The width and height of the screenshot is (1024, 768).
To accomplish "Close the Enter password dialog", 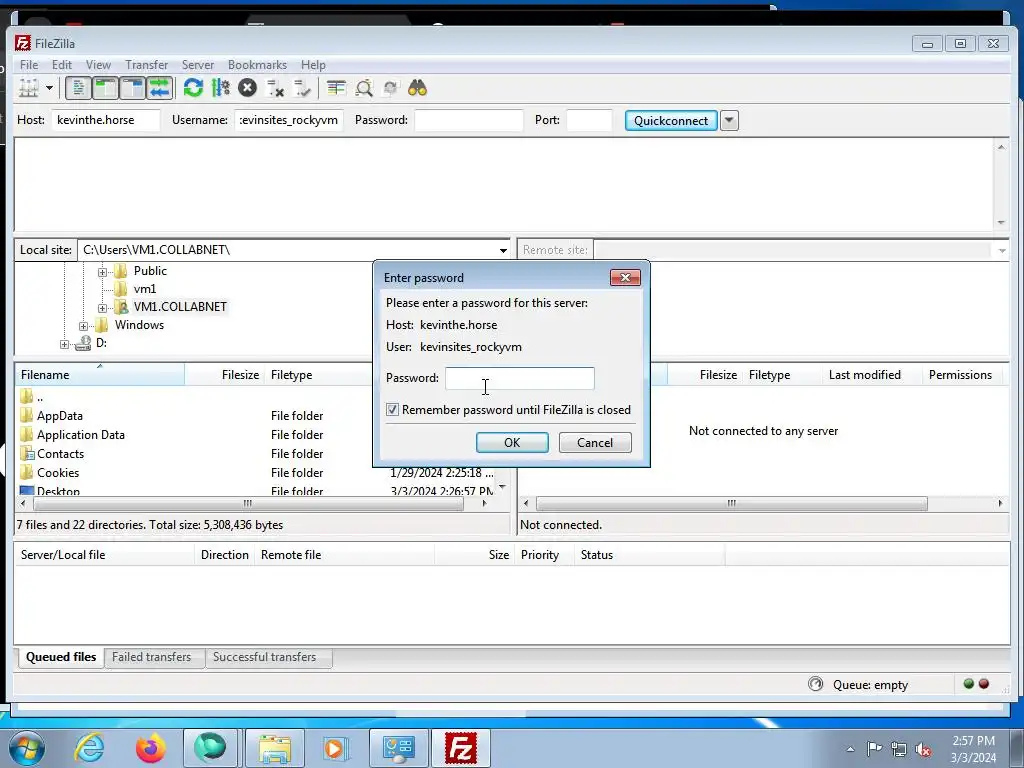I will (625, 278).
